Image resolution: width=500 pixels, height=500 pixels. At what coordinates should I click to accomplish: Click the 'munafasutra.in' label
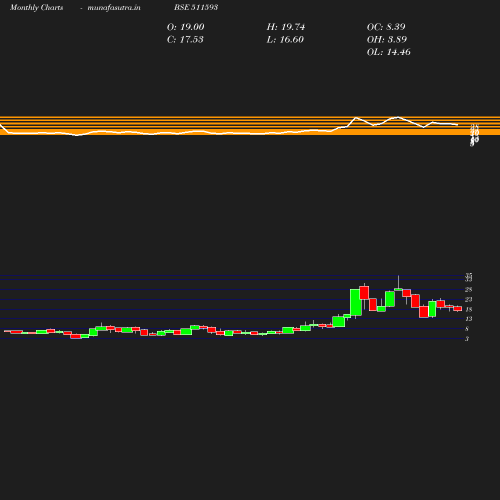114,7
